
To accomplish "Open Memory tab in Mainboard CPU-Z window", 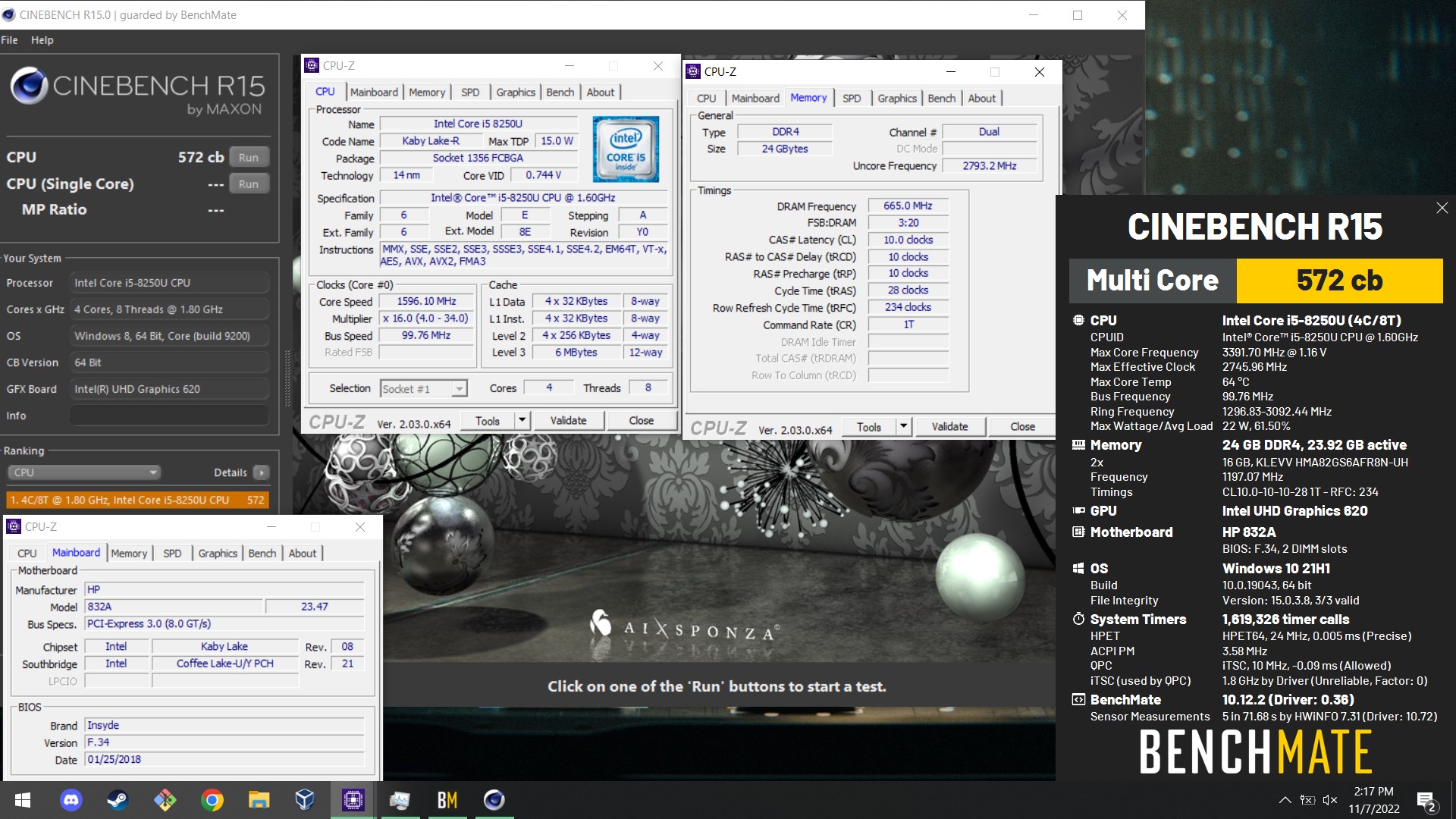I will click(x=129, y=554).
